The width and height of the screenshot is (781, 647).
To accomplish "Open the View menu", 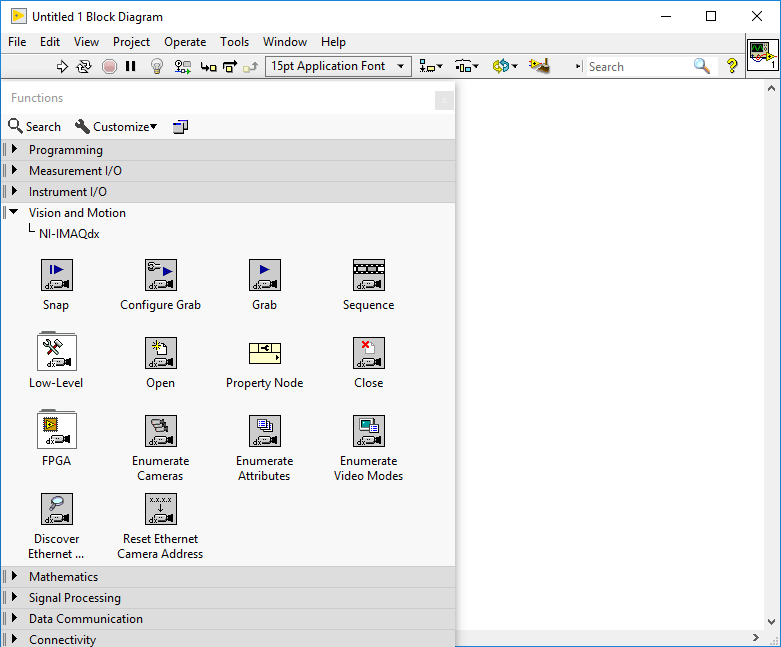I will click(x=86, y=42).
